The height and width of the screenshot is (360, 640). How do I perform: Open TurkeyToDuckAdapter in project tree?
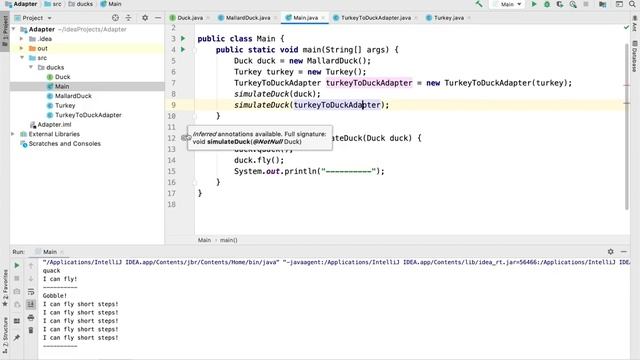coord(88,115)
